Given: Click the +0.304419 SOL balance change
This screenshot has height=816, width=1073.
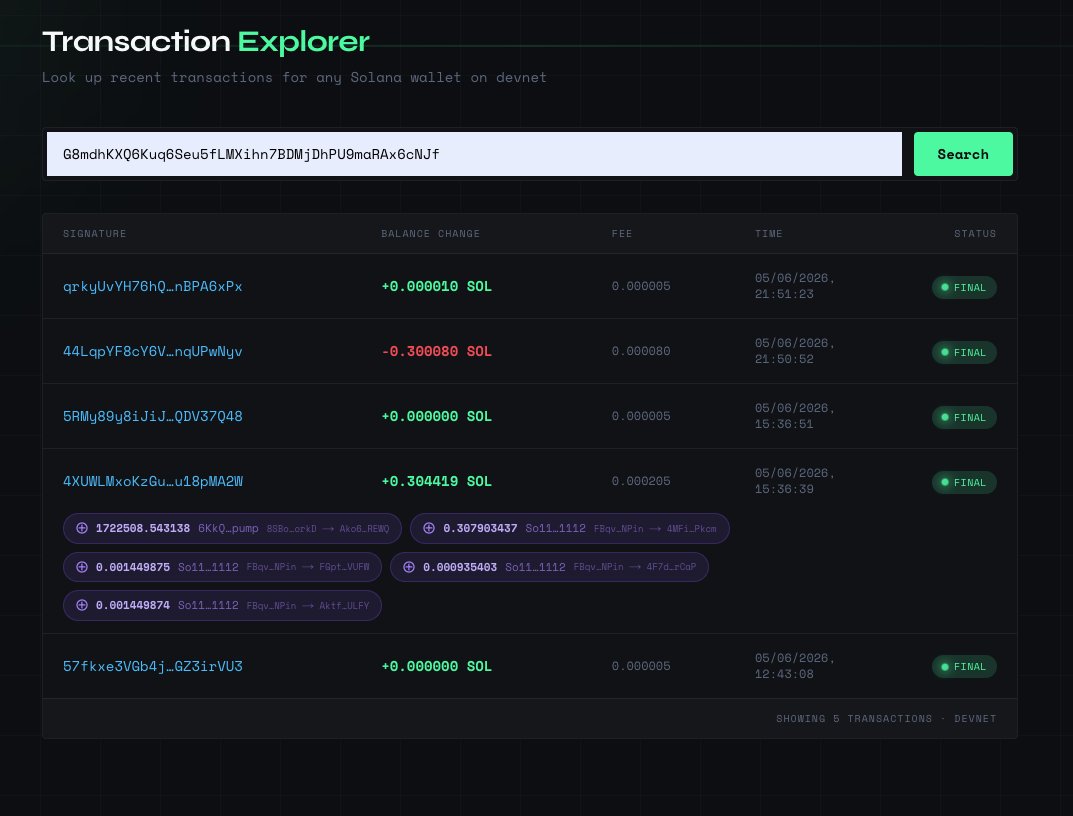Looking at the screenshot, I should [x=437, y=481].
